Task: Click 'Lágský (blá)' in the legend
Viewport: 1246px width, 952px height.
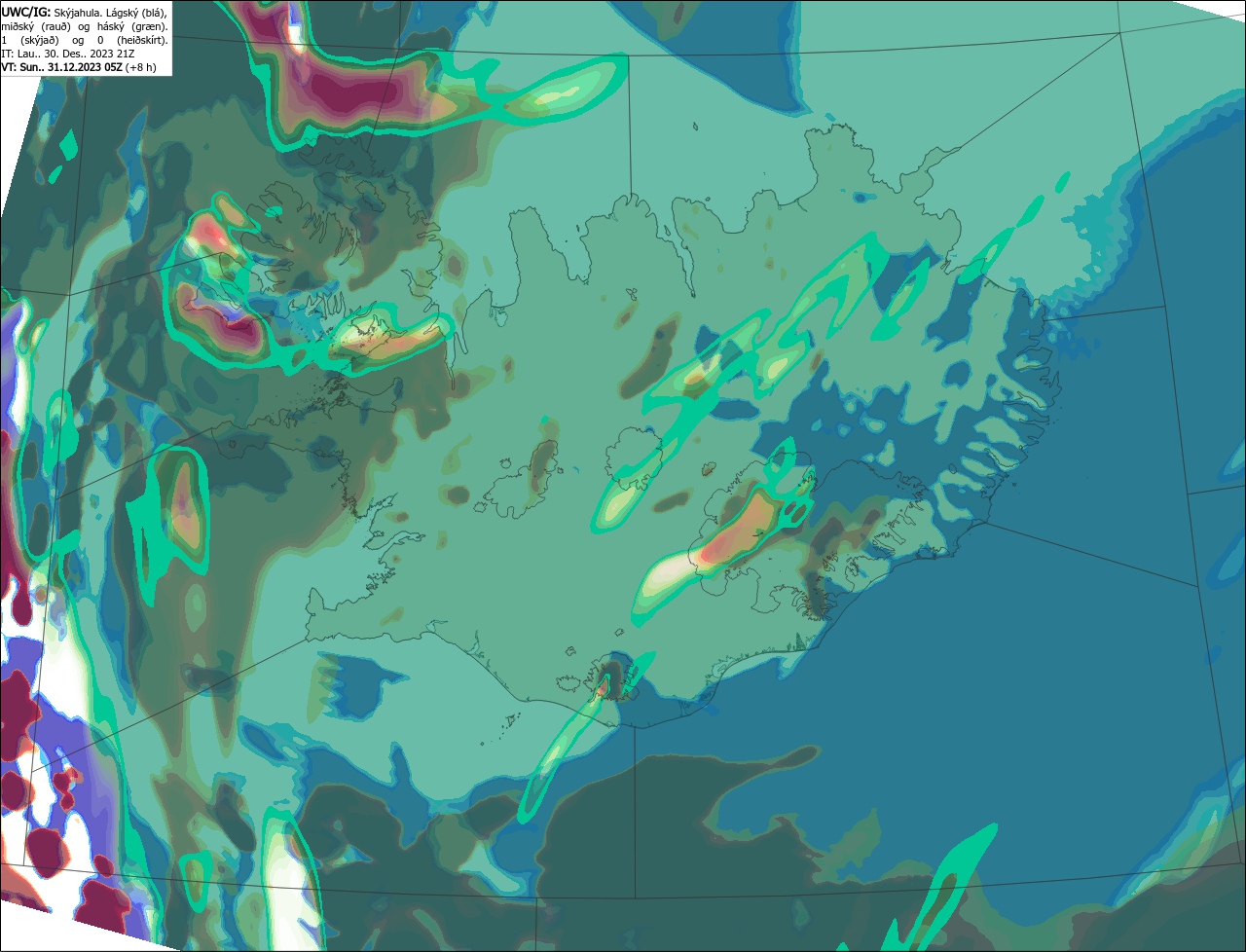Action: (x=136, y=14)
